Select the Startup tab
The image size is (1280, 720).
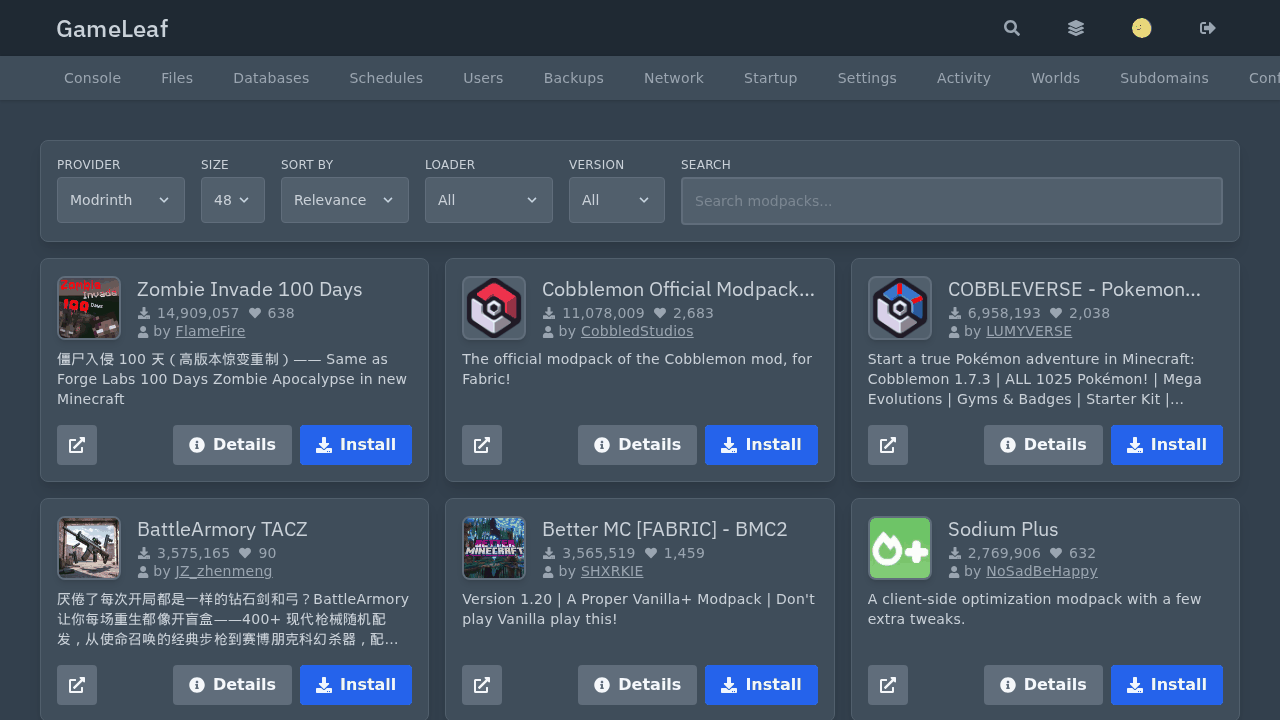[771, 78]
